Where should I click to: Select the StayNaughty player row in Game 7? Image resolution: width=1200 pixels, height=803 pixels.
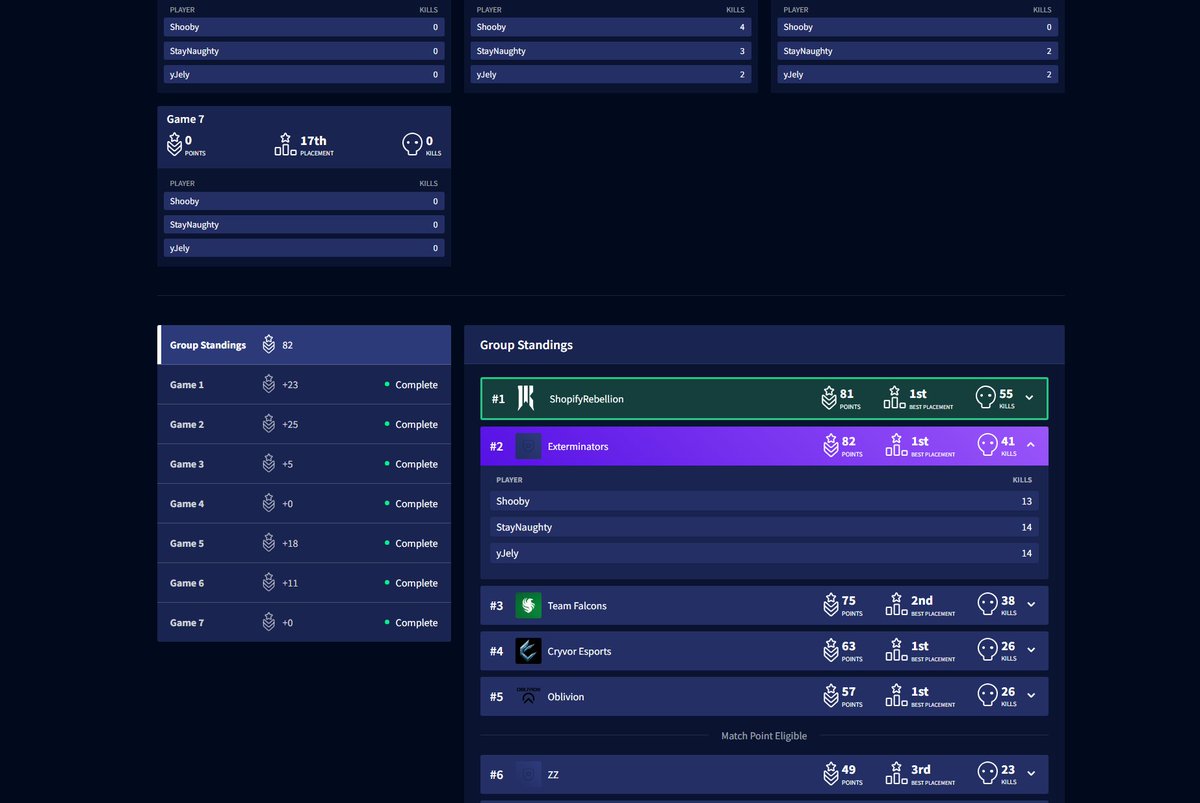(303, 224)
